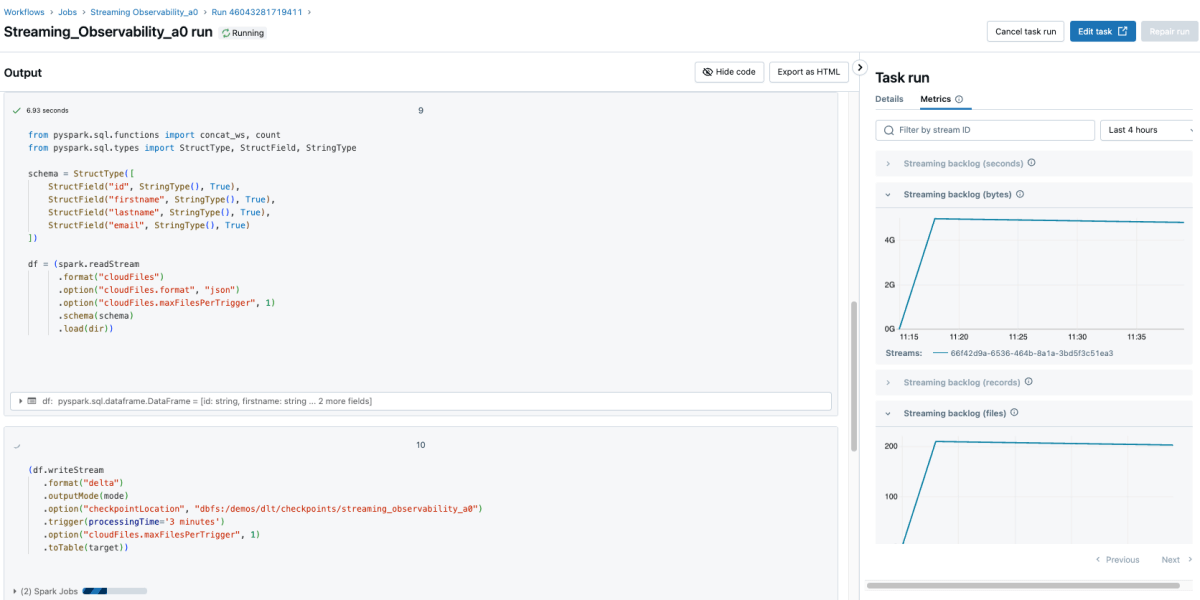Click the 11:20 tick on bytes chart
1200x600 pixels.
point(959,336)
